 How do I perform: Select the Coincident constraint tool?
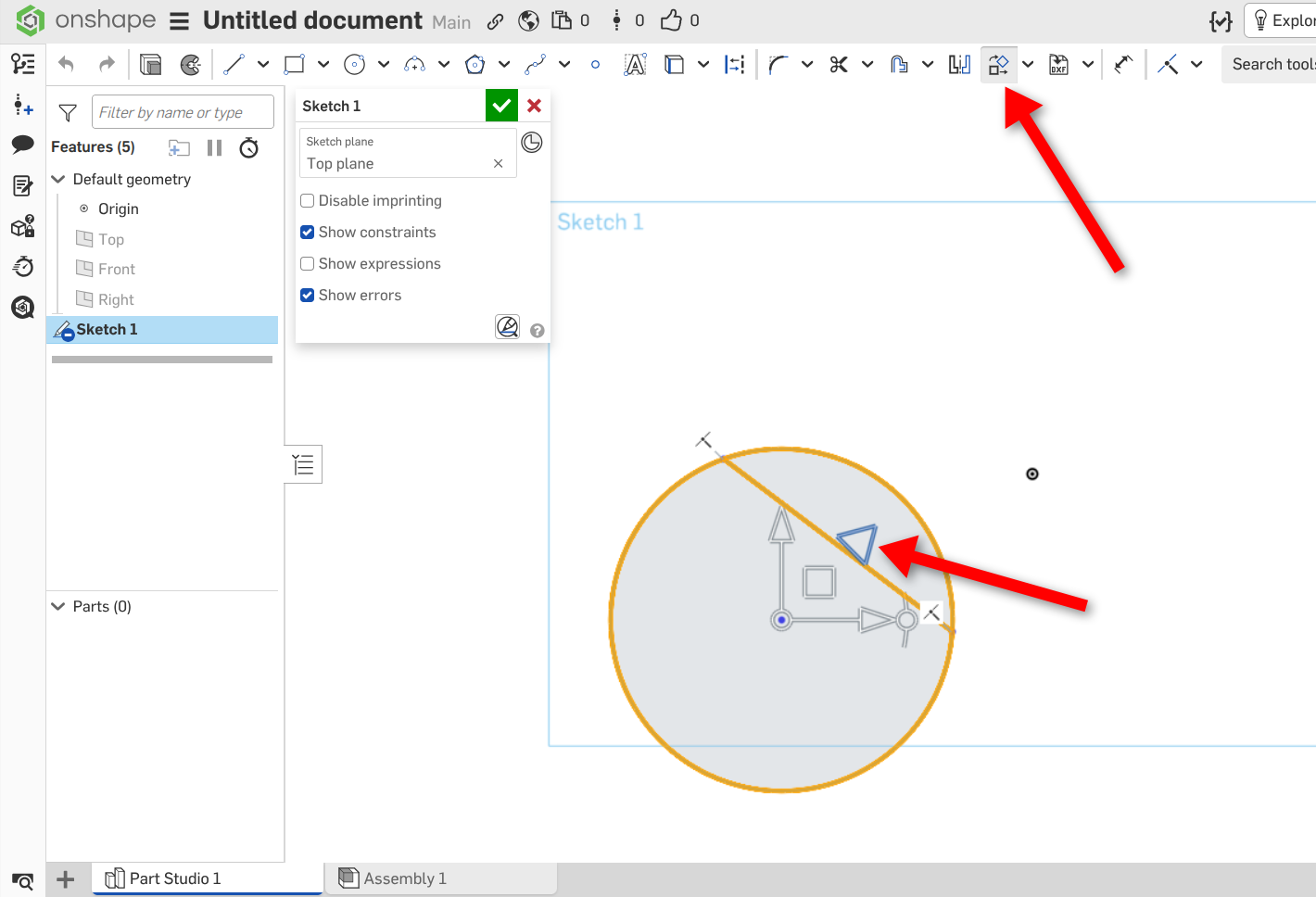pyautogui.click(x=1168, y=64)
